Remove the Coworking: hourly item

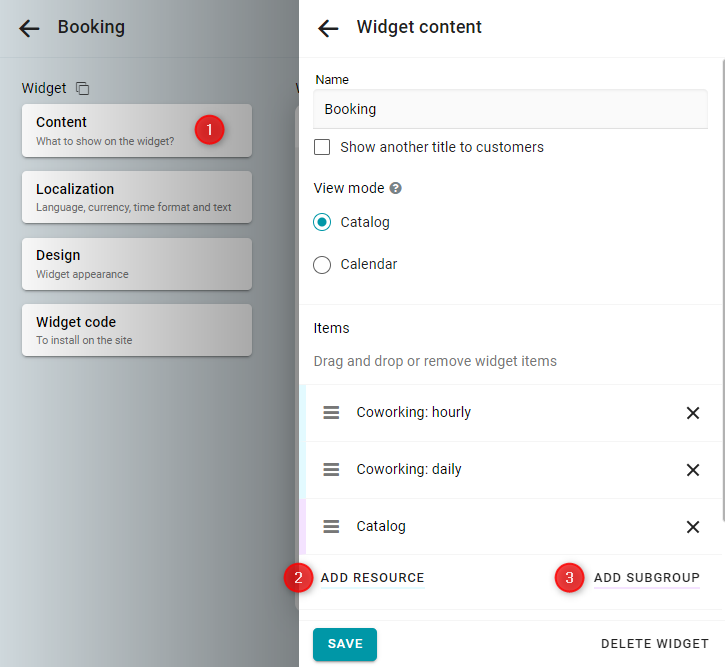pos(693,413)
